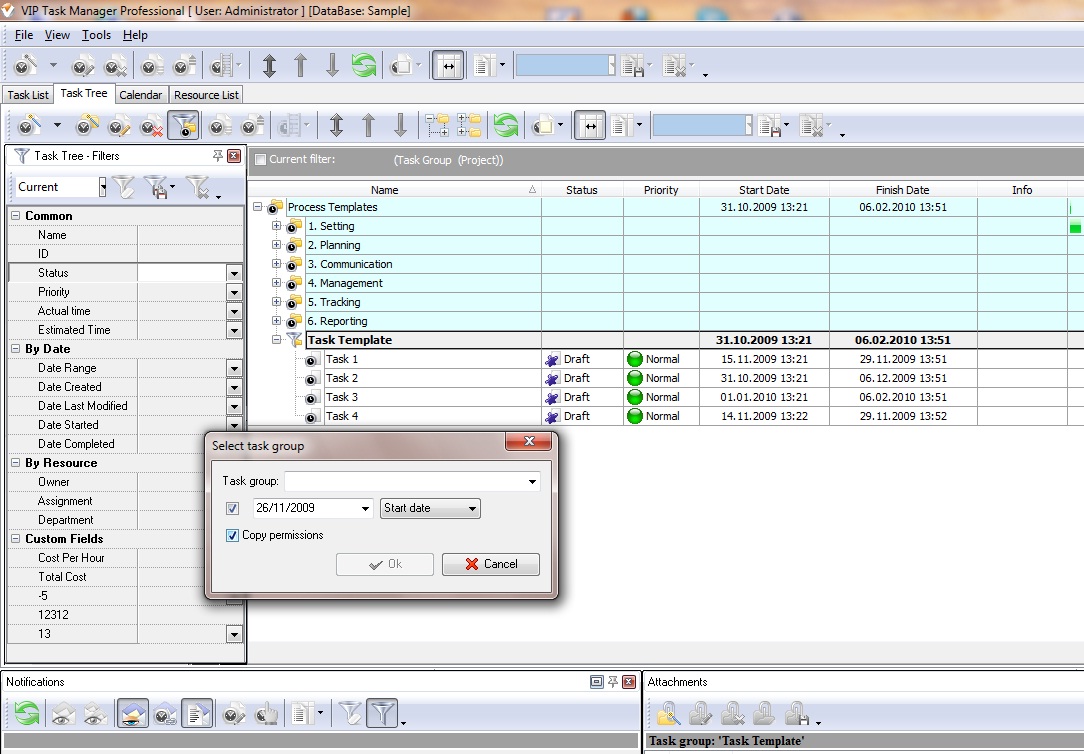Click the green refresh icon in Task Tree toolbar
The height and width of the screenshot is (754, 1084).
pyautogui.click(x=506, y=126)
